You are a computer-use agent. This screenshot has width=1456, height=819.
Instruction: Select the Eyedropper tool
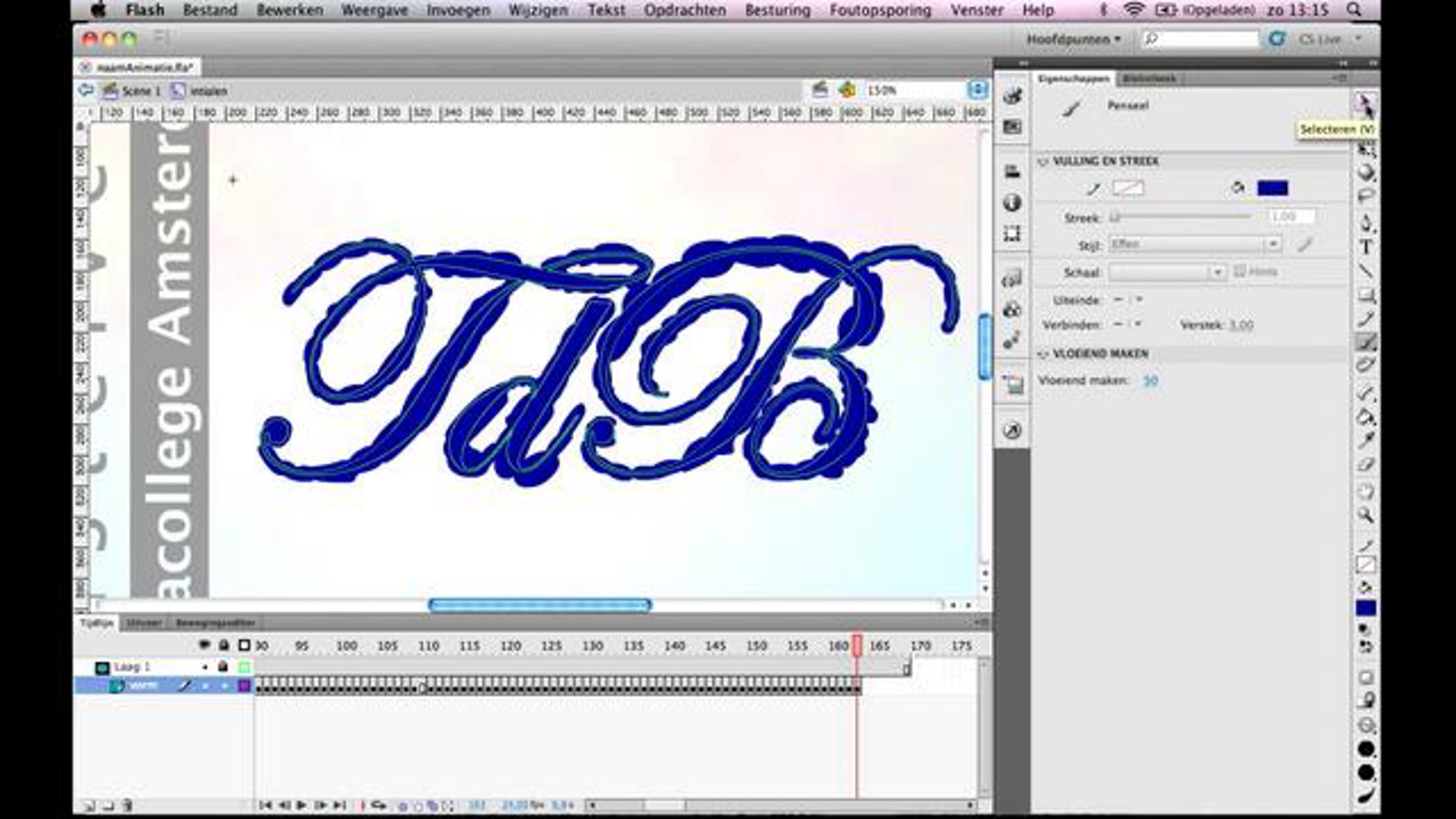[x=1366, y=440]
